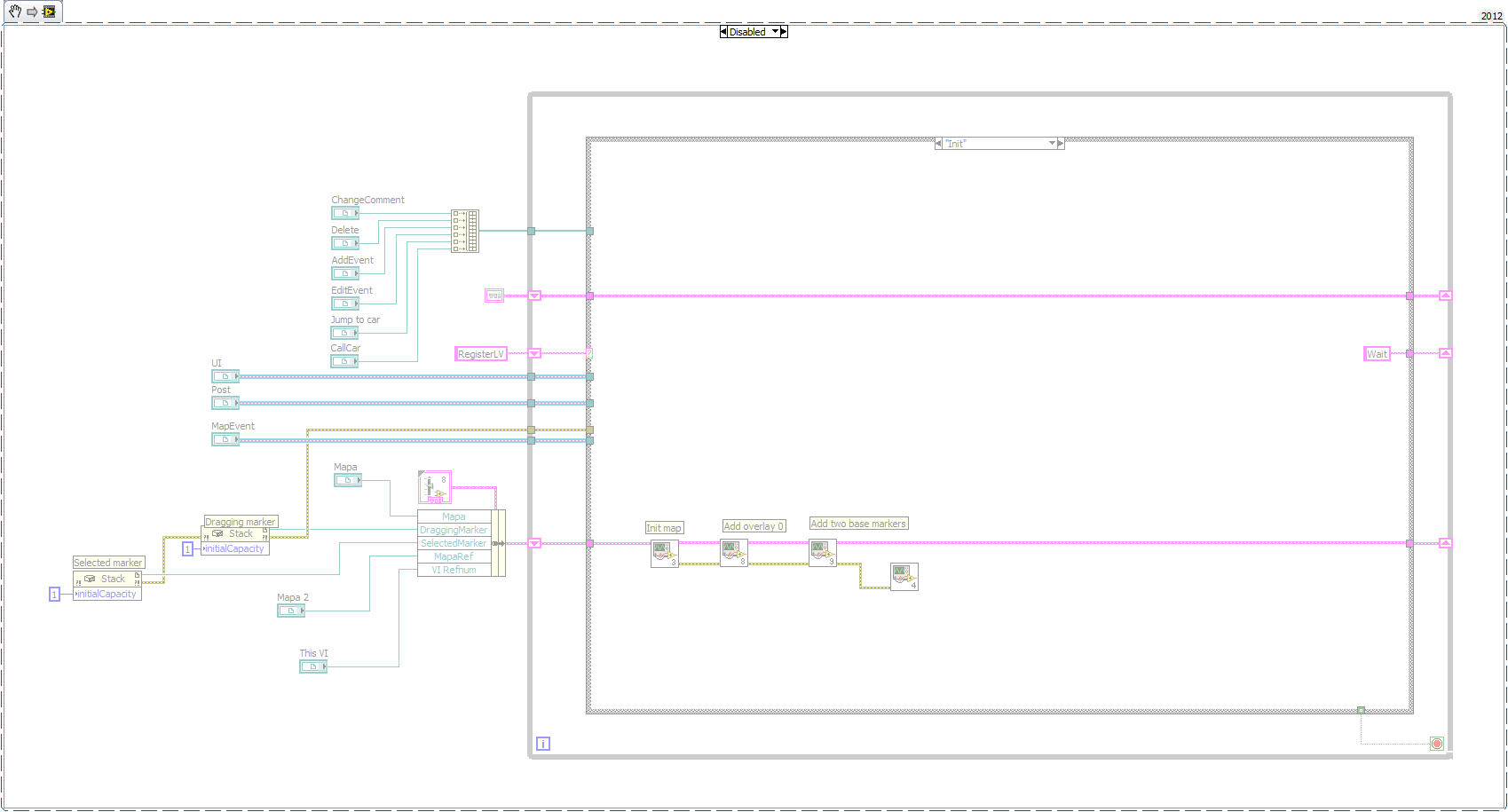The height and width of the screenshot is (812, 1508).
Task: Click top left shift register on loop
Action: [x=534, y=296]
